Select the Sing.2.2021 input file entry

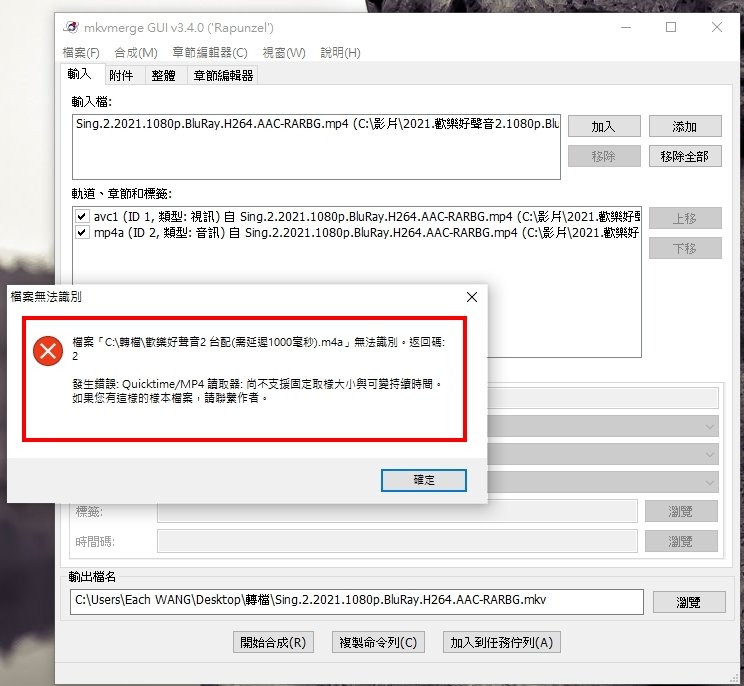click(x=316, y=124)
